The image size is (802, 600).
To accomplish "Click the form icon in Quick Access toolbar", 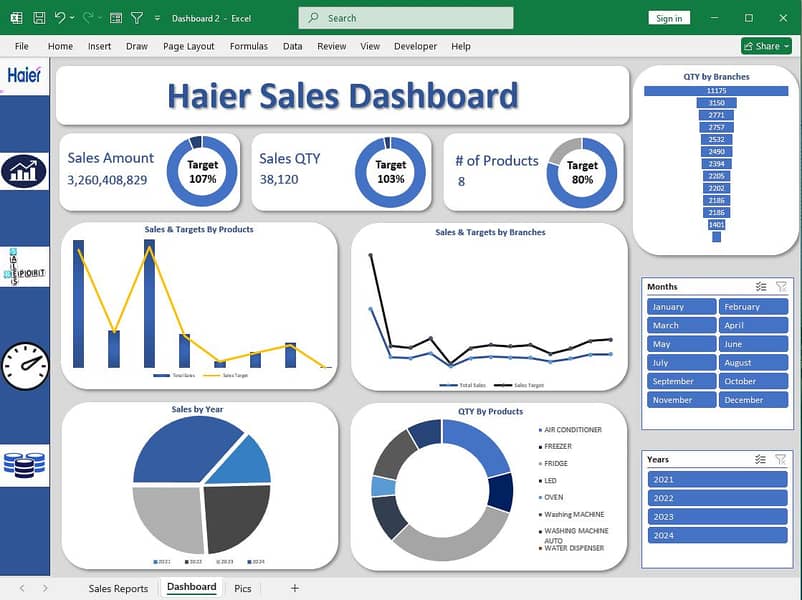I will [x=116, y=18].
